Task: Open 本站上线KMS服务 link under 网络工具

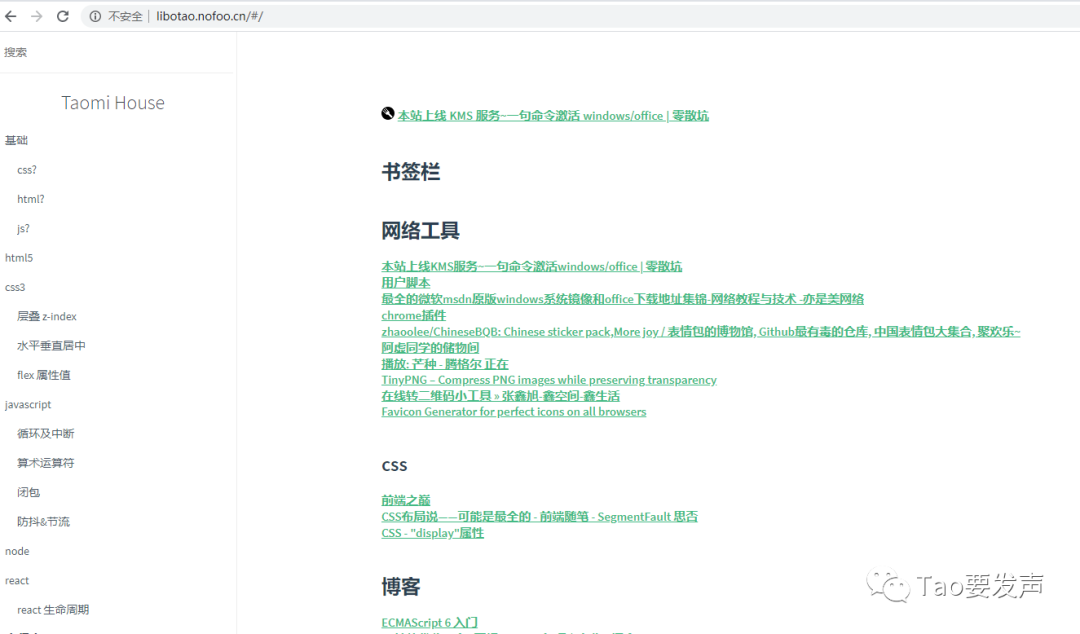Action: pos(532,266)
